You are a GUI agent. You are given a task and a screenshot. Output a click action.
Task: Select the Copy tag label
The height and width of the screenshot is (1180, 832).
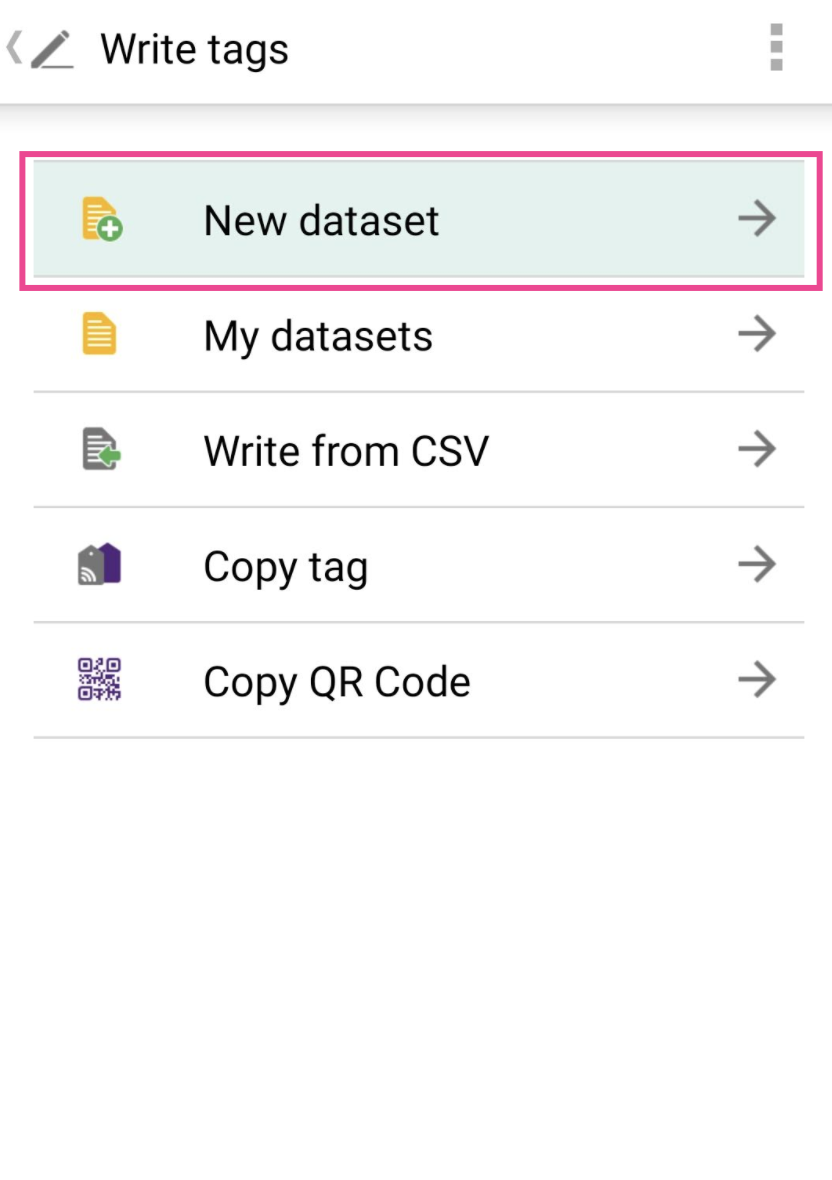[286, 567]
